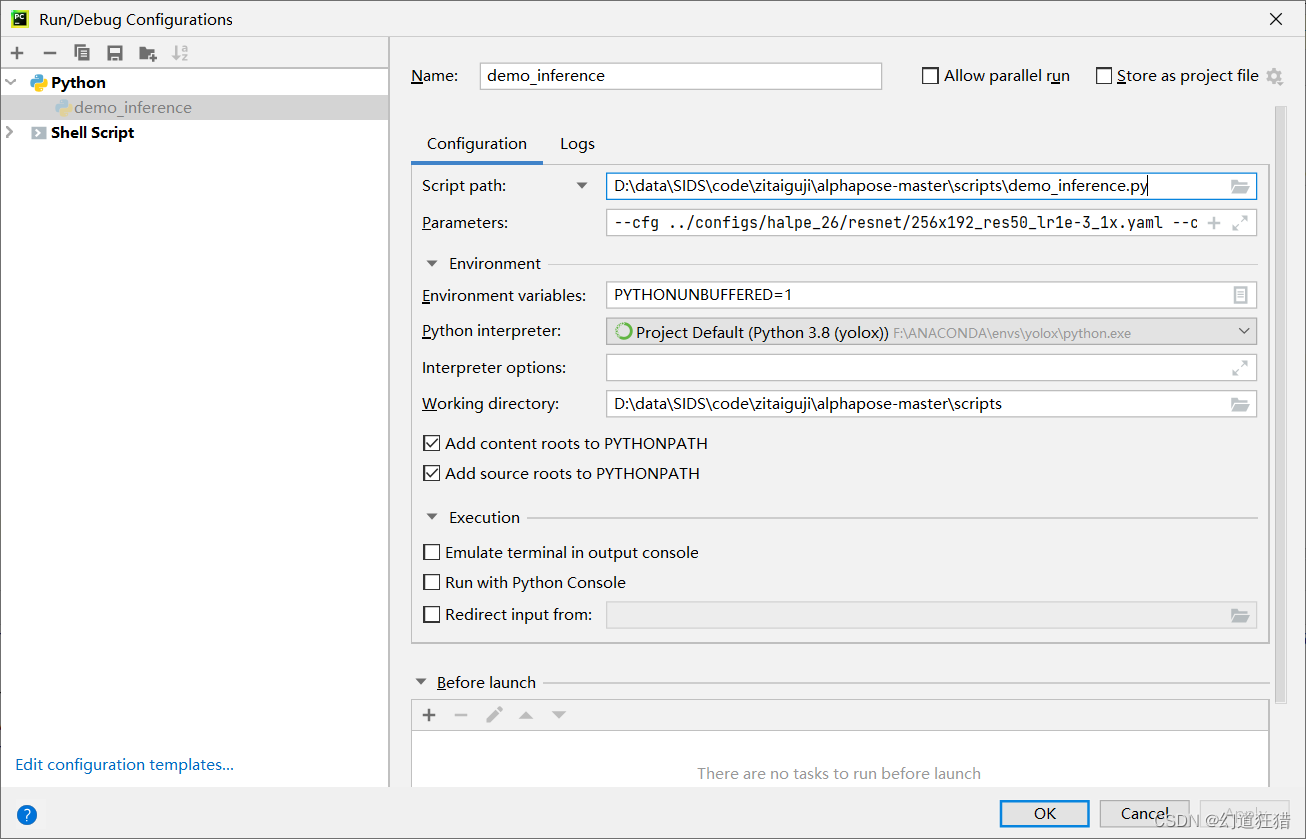Viewport: 1306px width, 839px height.
Task: Uncheck Add source roots to PYTHONPATH
Action: [x=431, y=473]
